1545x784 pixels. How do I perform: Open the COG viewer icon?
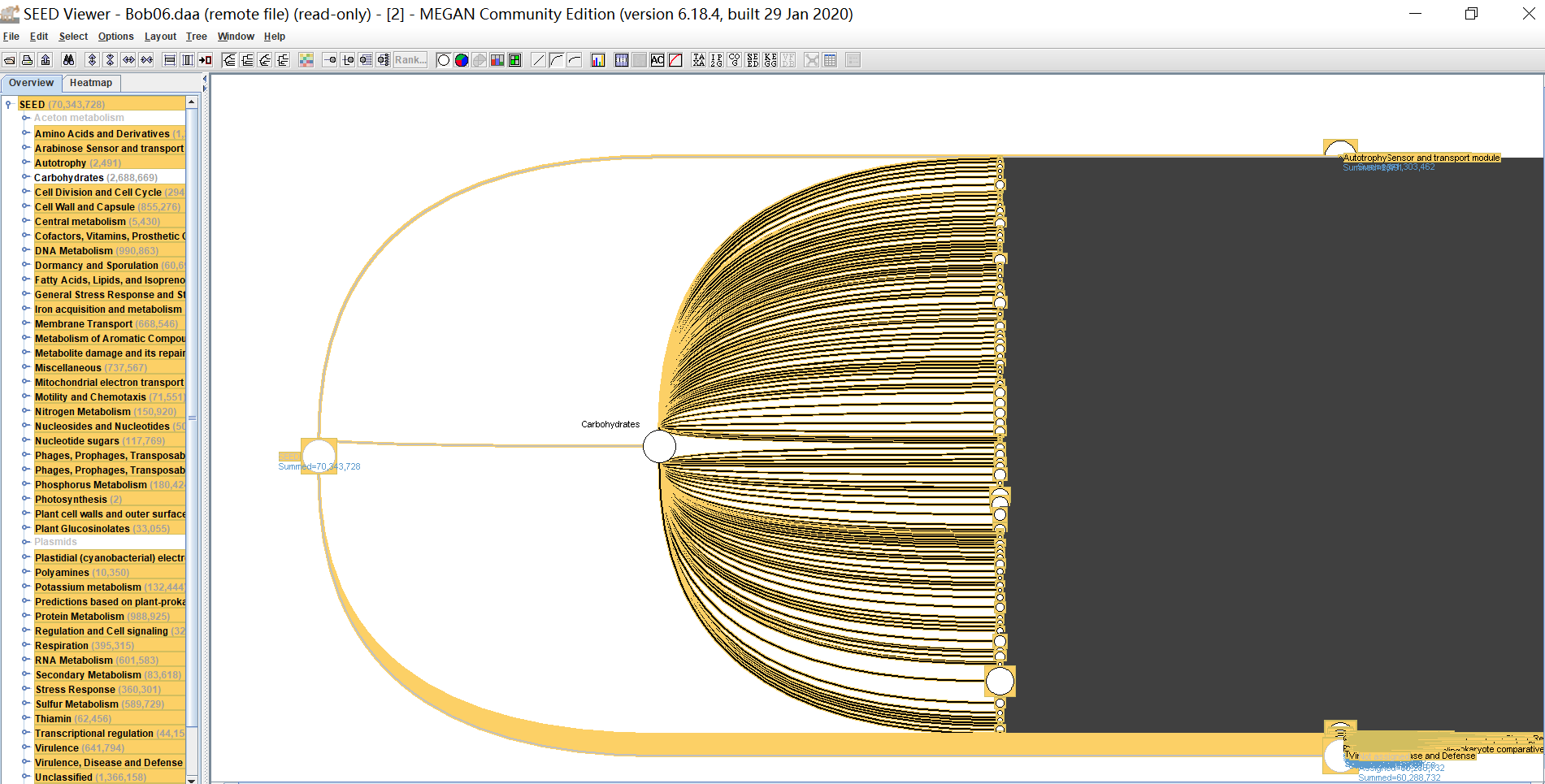tap(735, 60)
